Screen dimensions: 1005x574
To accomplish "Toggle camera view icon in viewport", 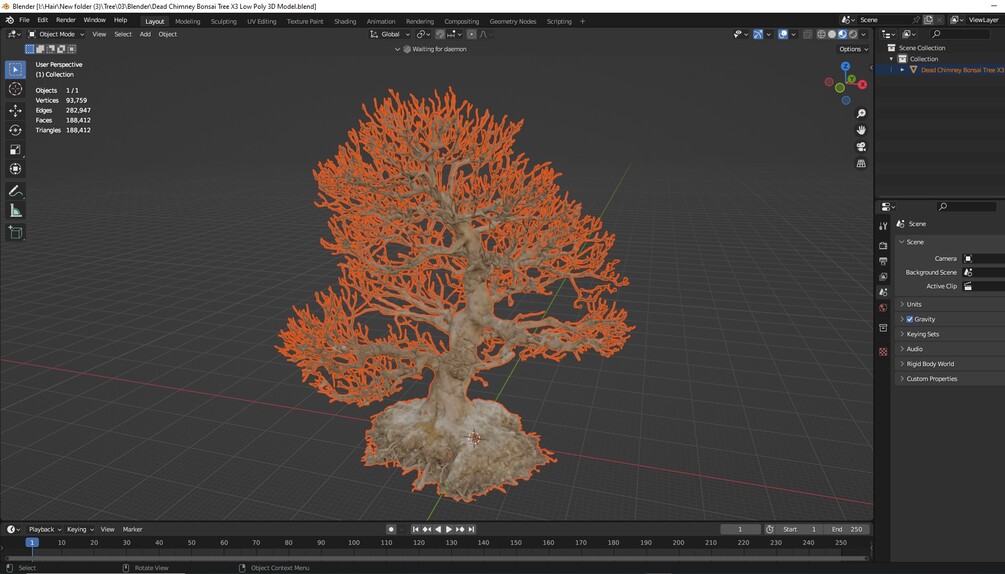I will [x=861, y=147].
